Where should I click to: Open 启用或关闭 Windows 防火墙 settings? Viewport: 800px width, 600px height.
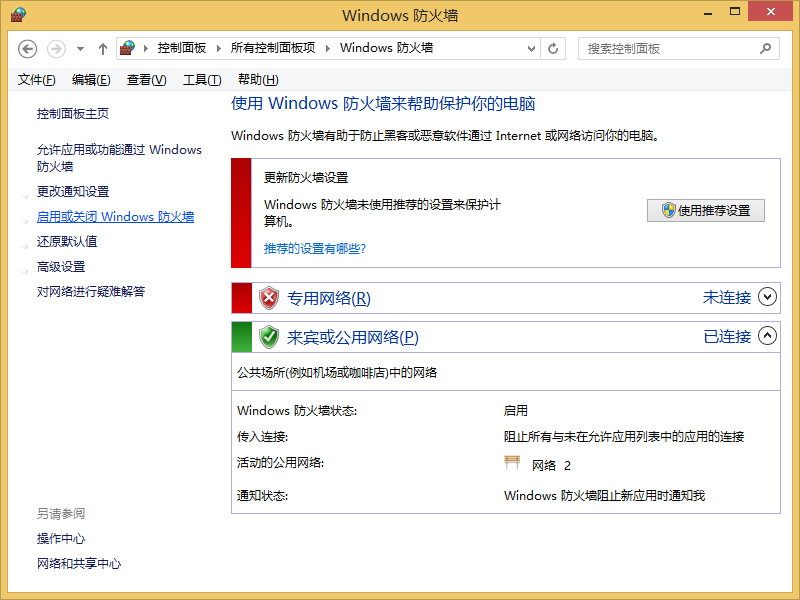119,216
